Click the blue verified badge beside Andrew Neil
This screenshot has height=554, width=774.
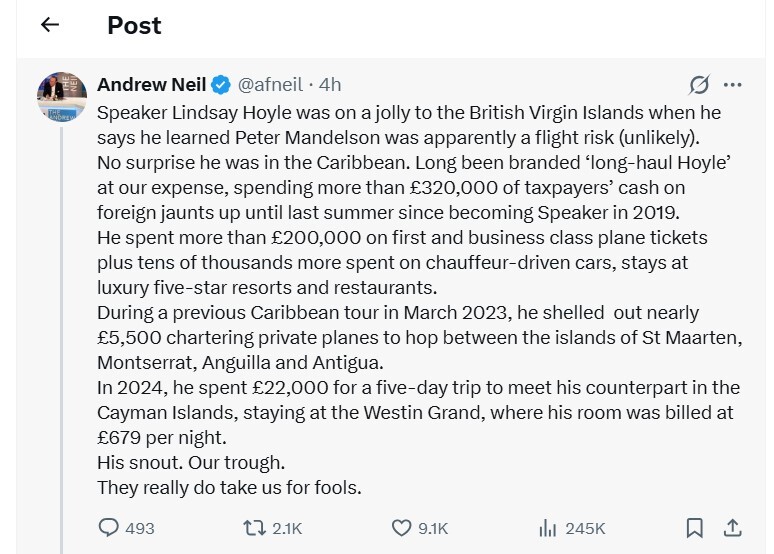point(221,85)
